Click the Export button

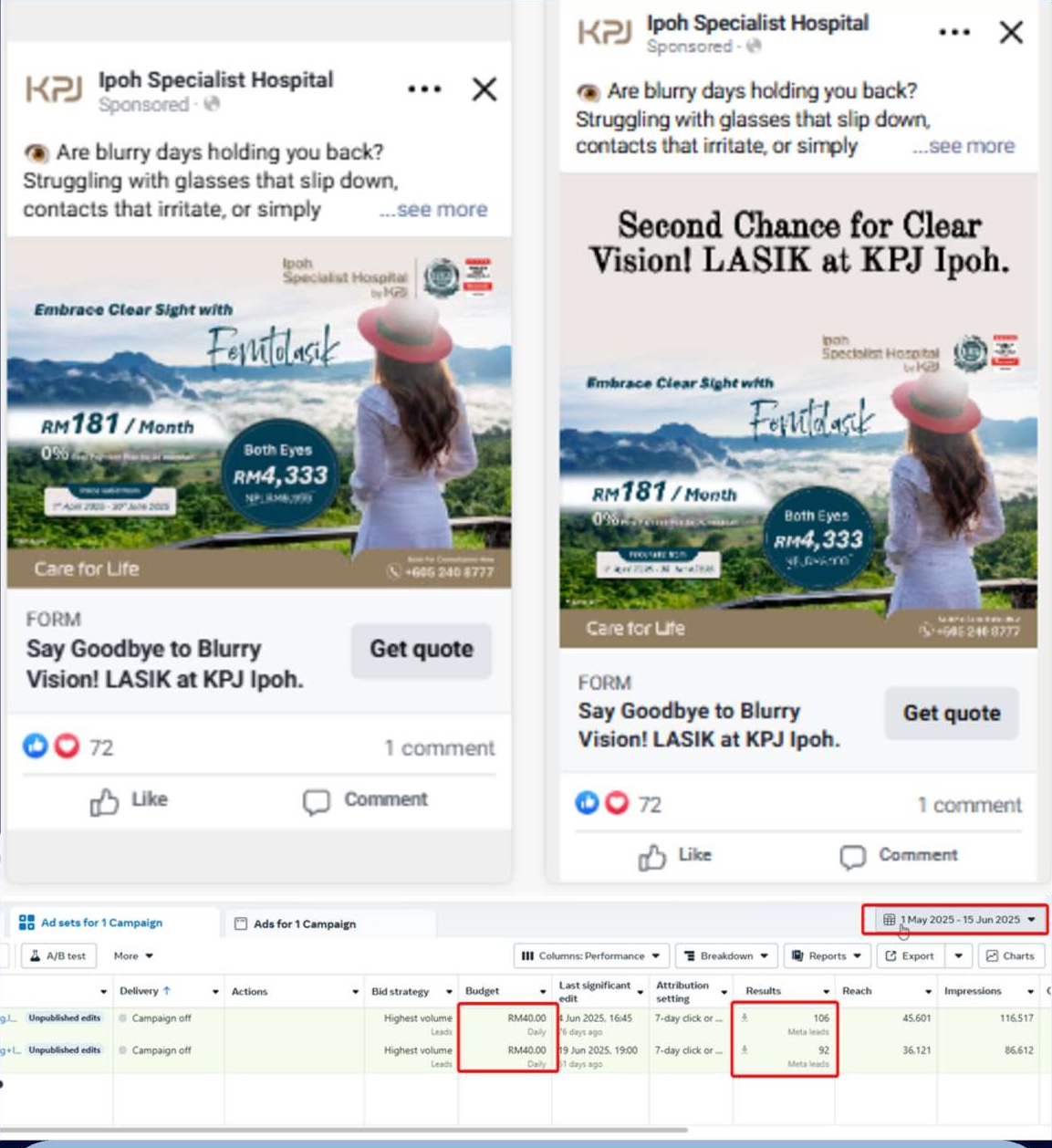pos(910,955)
